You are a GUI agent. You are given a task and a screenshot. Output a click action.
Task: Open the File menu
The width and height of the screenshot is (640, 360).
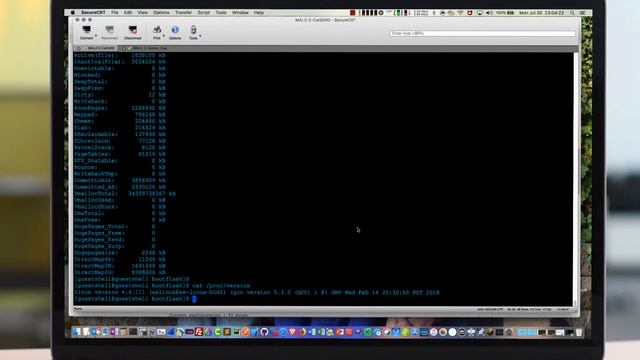coord(115,13)
